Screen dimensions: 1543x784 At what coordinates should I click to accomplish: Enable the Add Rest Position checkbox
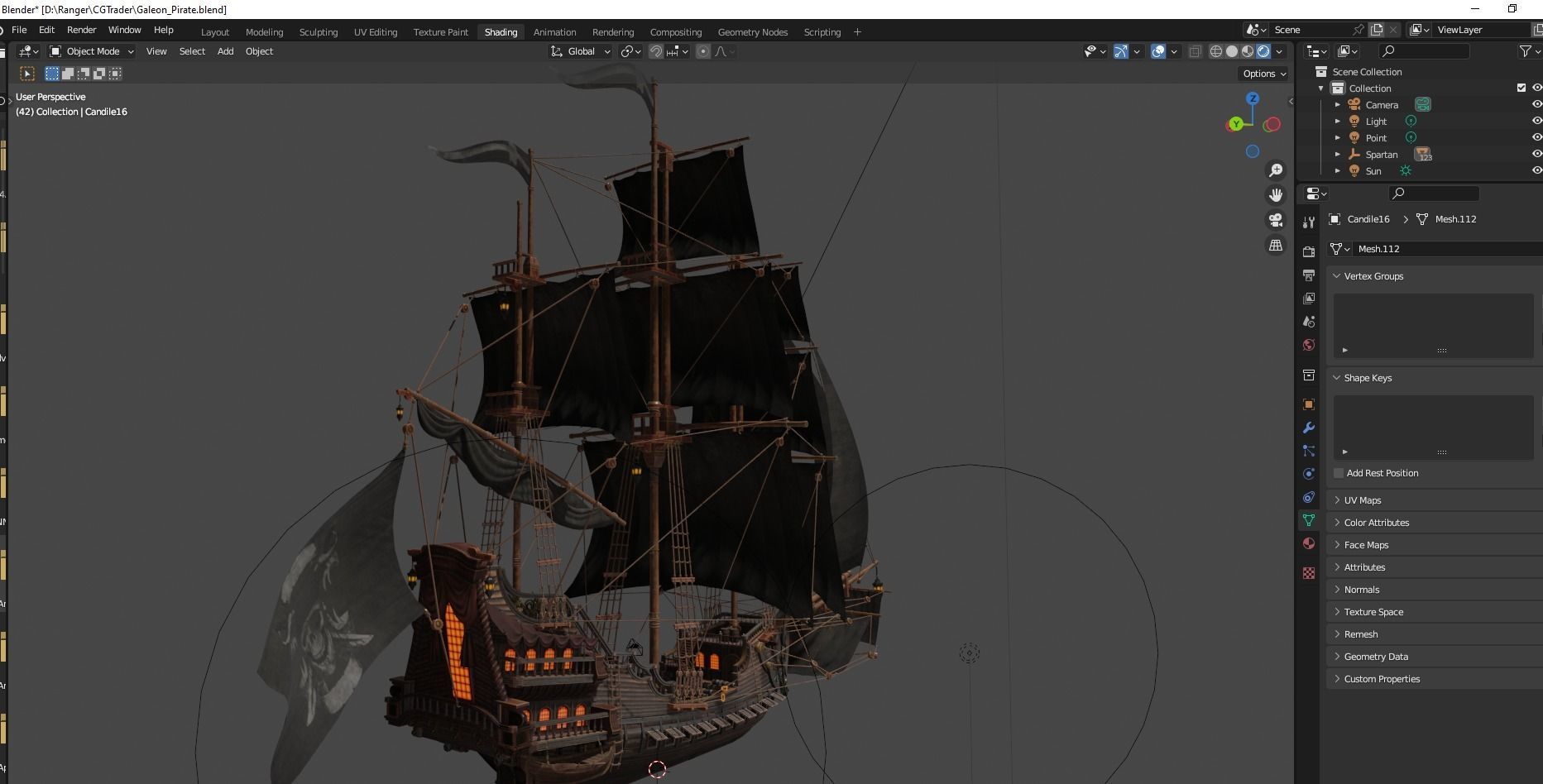click(x=1339, y=473)
